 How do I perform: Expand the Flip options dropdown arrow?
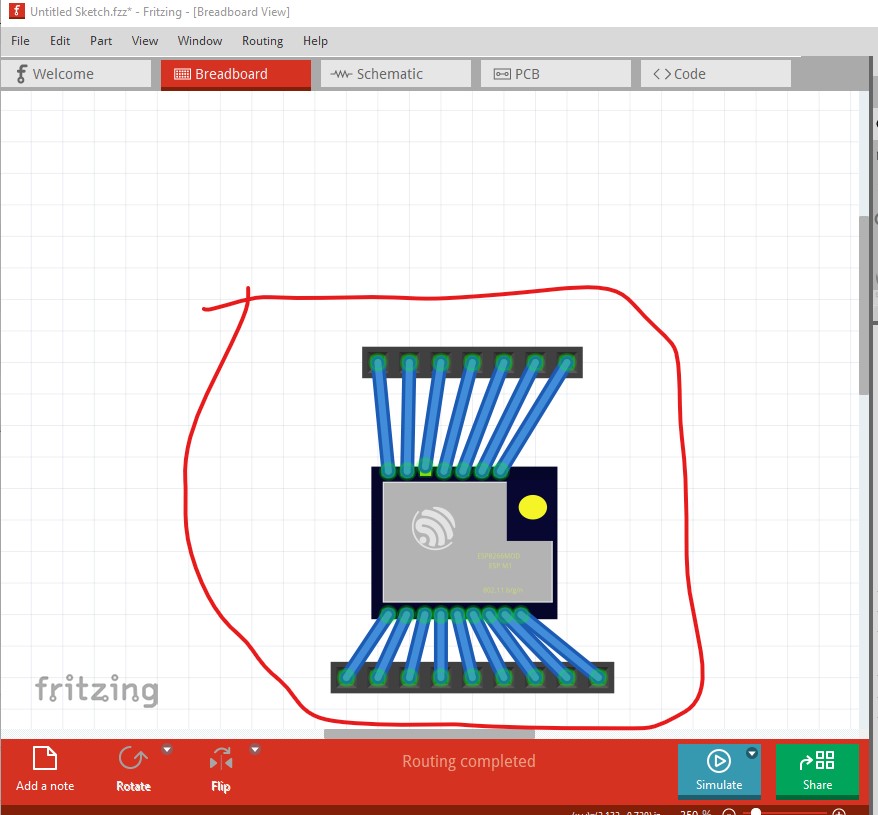255,749
